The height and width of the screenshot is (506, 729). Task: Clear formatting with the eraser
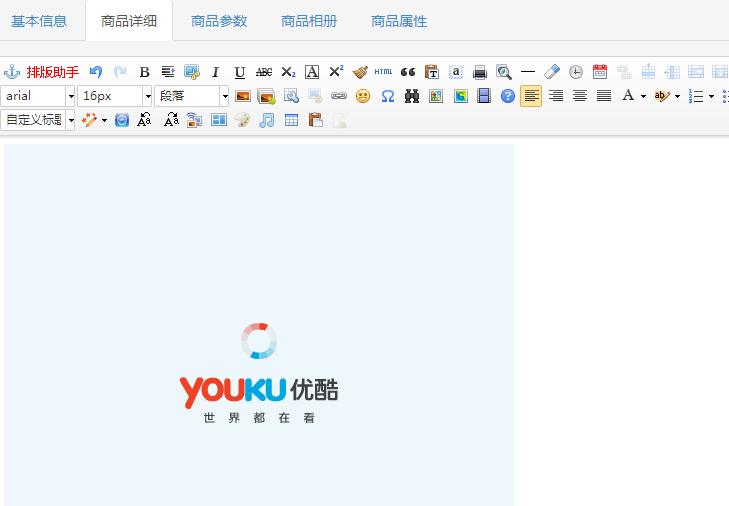pyautogui.click(x=552, y=72)
